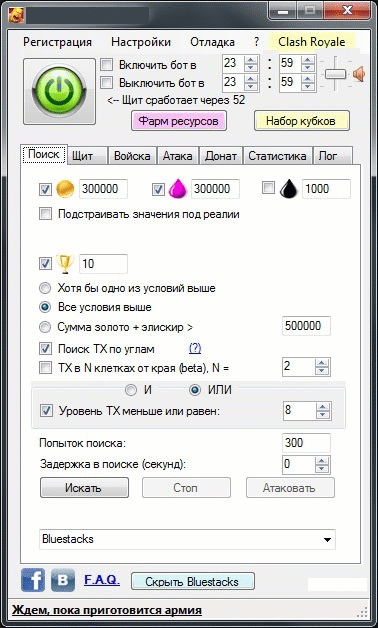Choose the 'И' radio button
Image resolution: width=378 pixels, height=628 pixels.
click(x=131, y=390)
